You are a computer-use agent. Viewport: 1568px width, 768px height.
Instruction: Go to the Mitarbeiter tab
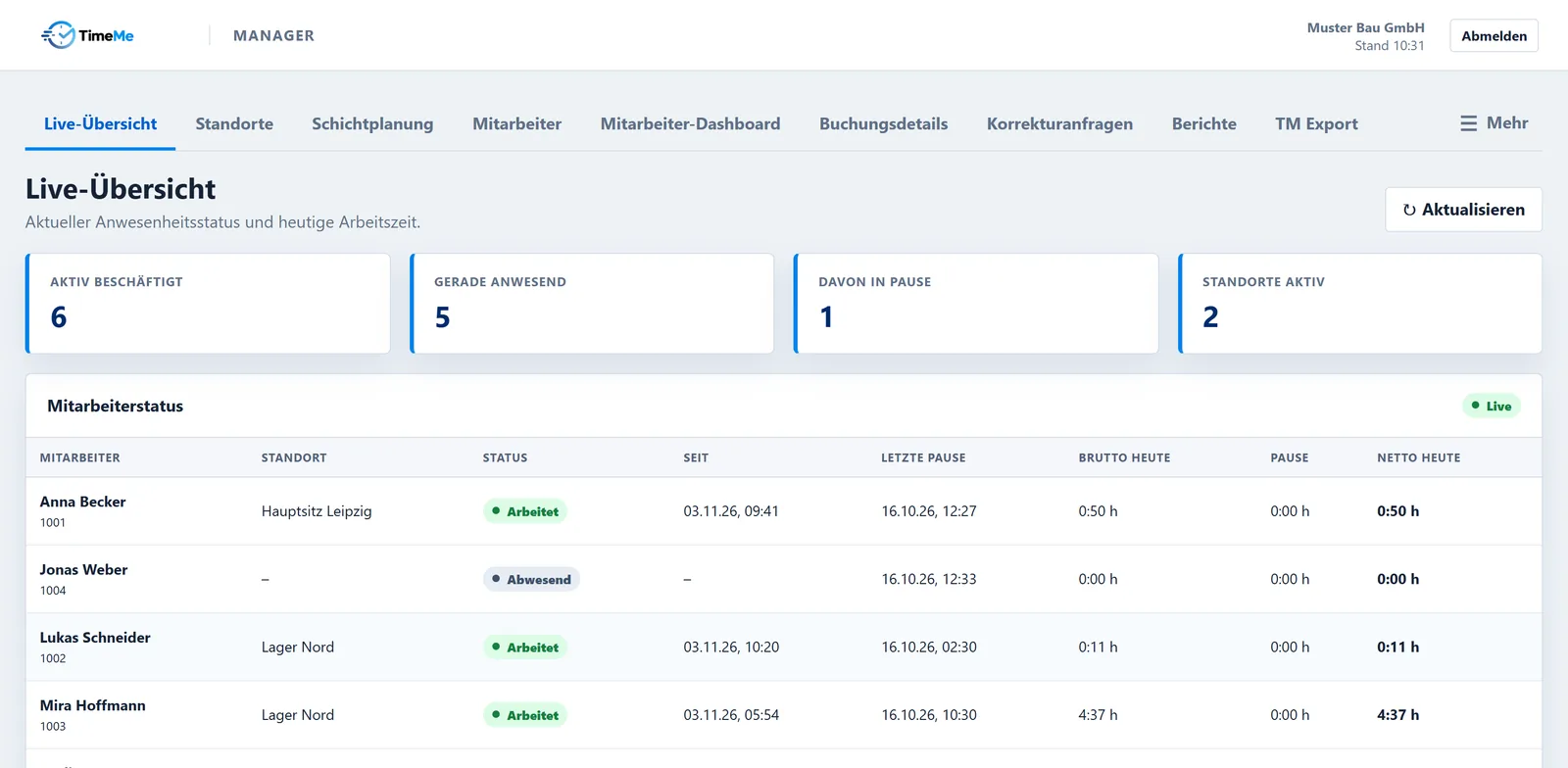516,124
